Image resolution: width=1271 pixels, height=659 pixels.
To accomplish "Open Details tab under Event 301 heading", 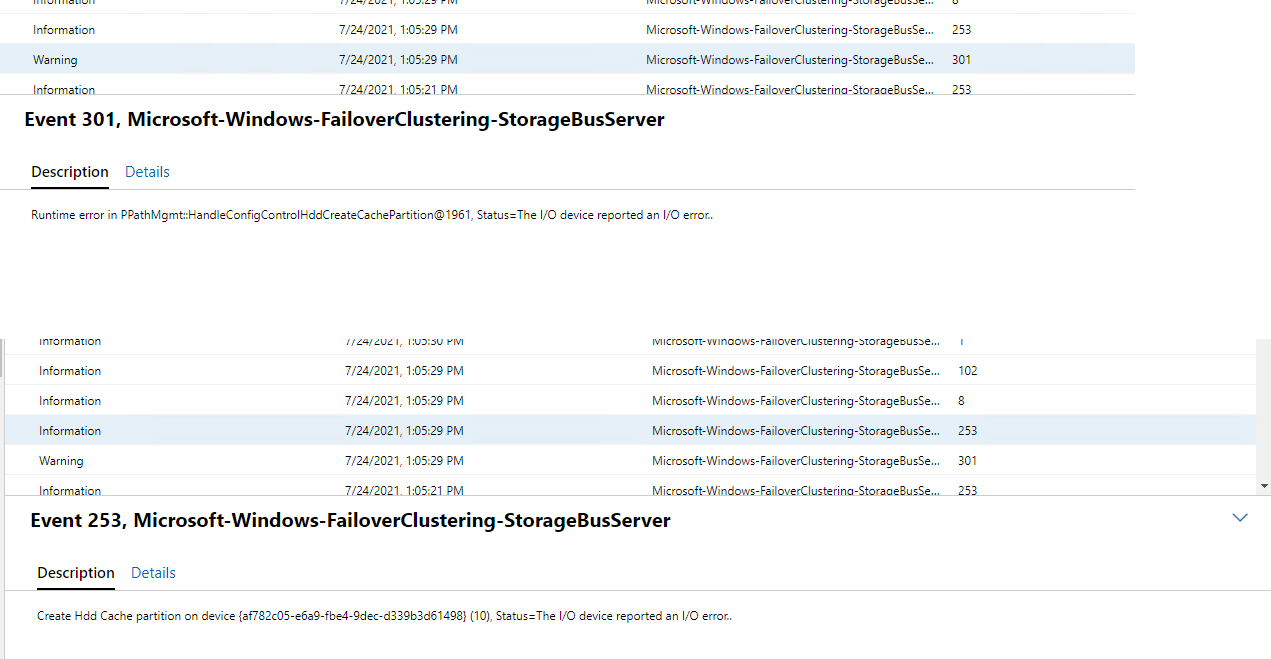I will (147, 172).
